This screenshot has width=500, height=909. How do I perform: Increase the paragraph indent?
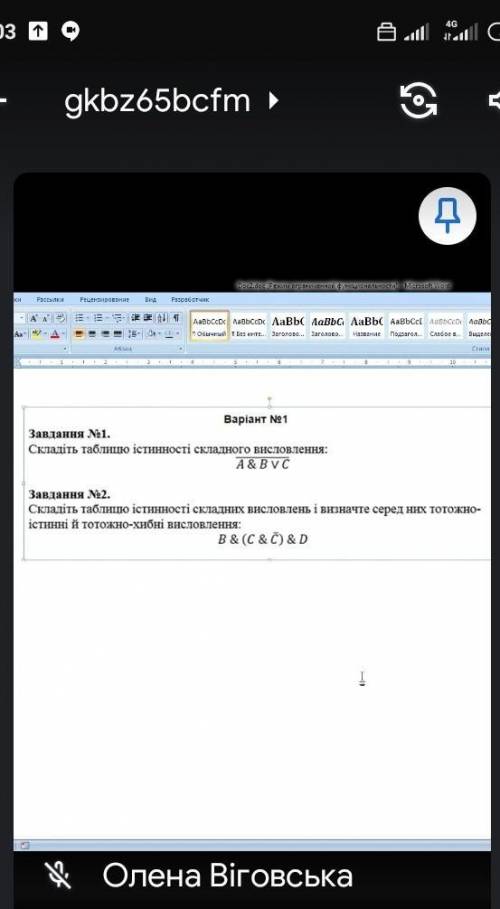(148, 318)
